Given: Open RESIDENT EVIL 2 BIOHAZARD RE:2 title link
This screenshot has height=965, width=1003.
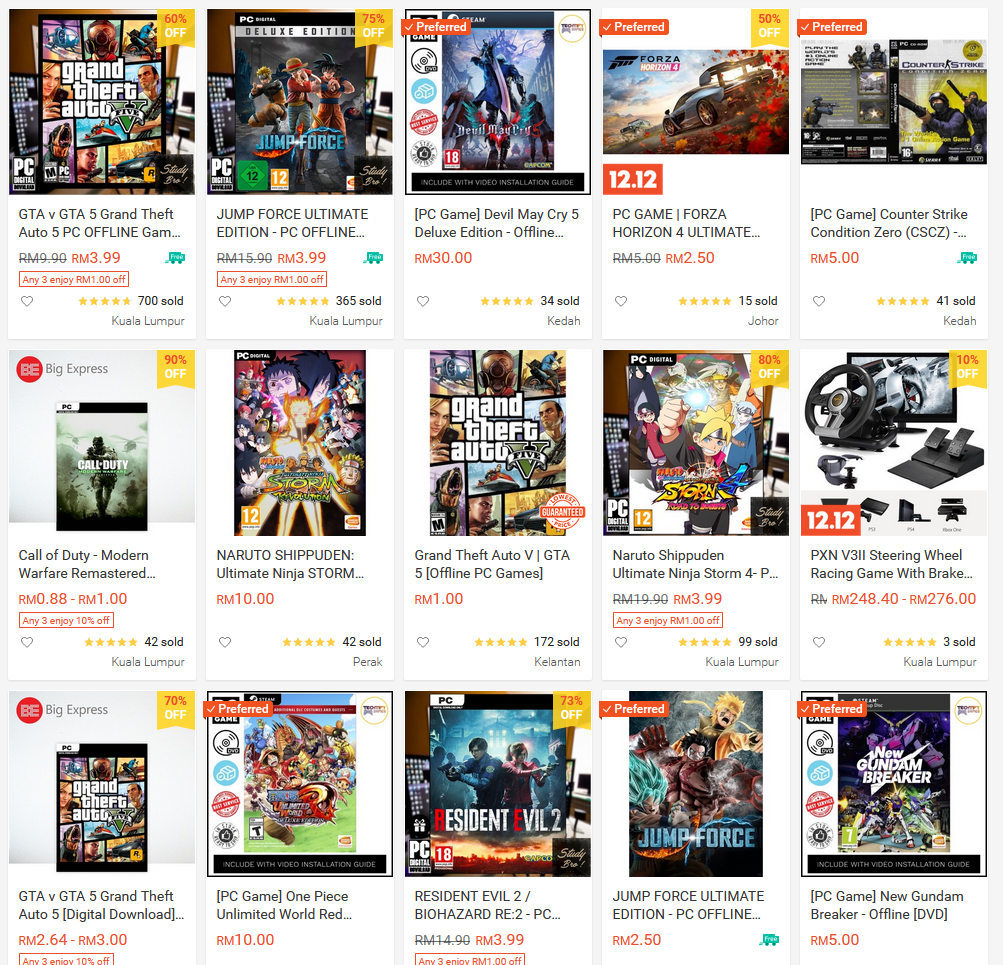Looking at the screenshot, I should [487, 905].
